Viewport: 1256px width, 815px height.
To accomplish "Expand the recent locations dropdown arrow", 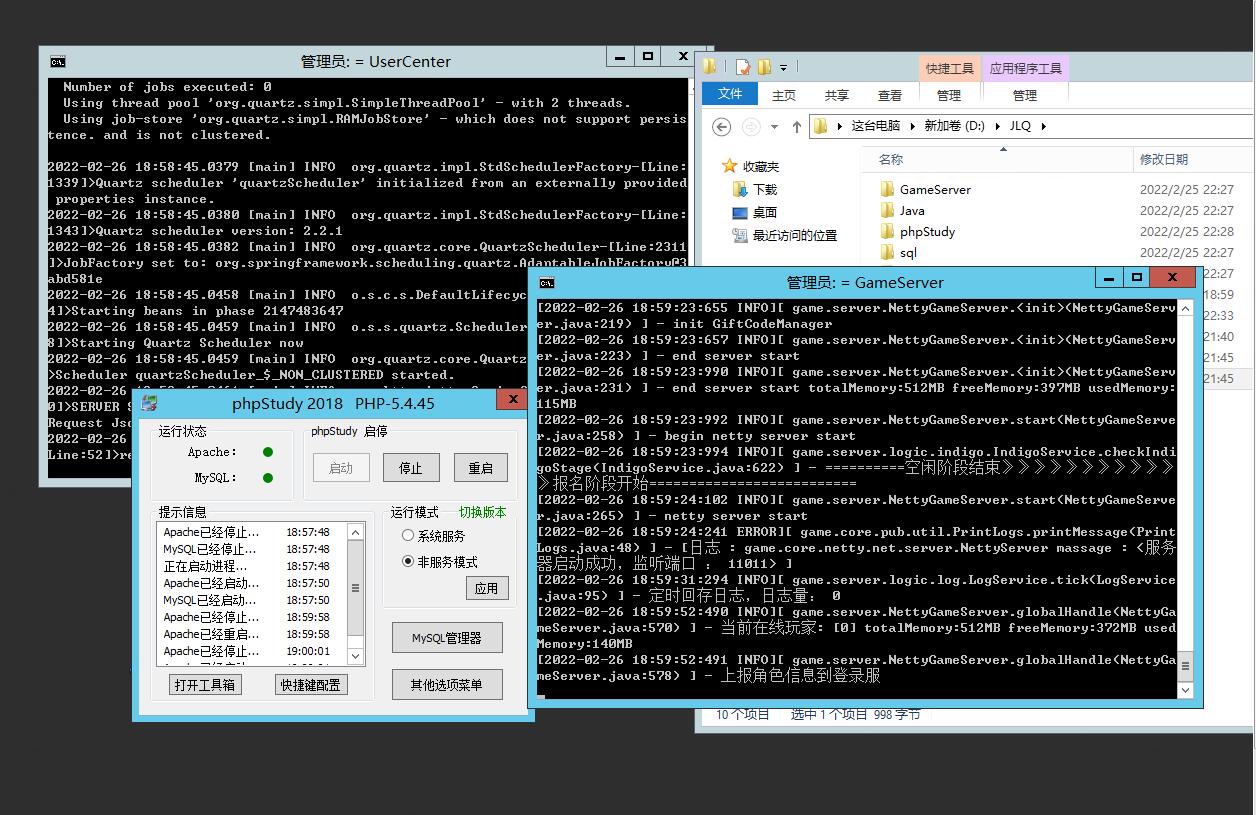I will pyautogui.click(x=774, y=127).
